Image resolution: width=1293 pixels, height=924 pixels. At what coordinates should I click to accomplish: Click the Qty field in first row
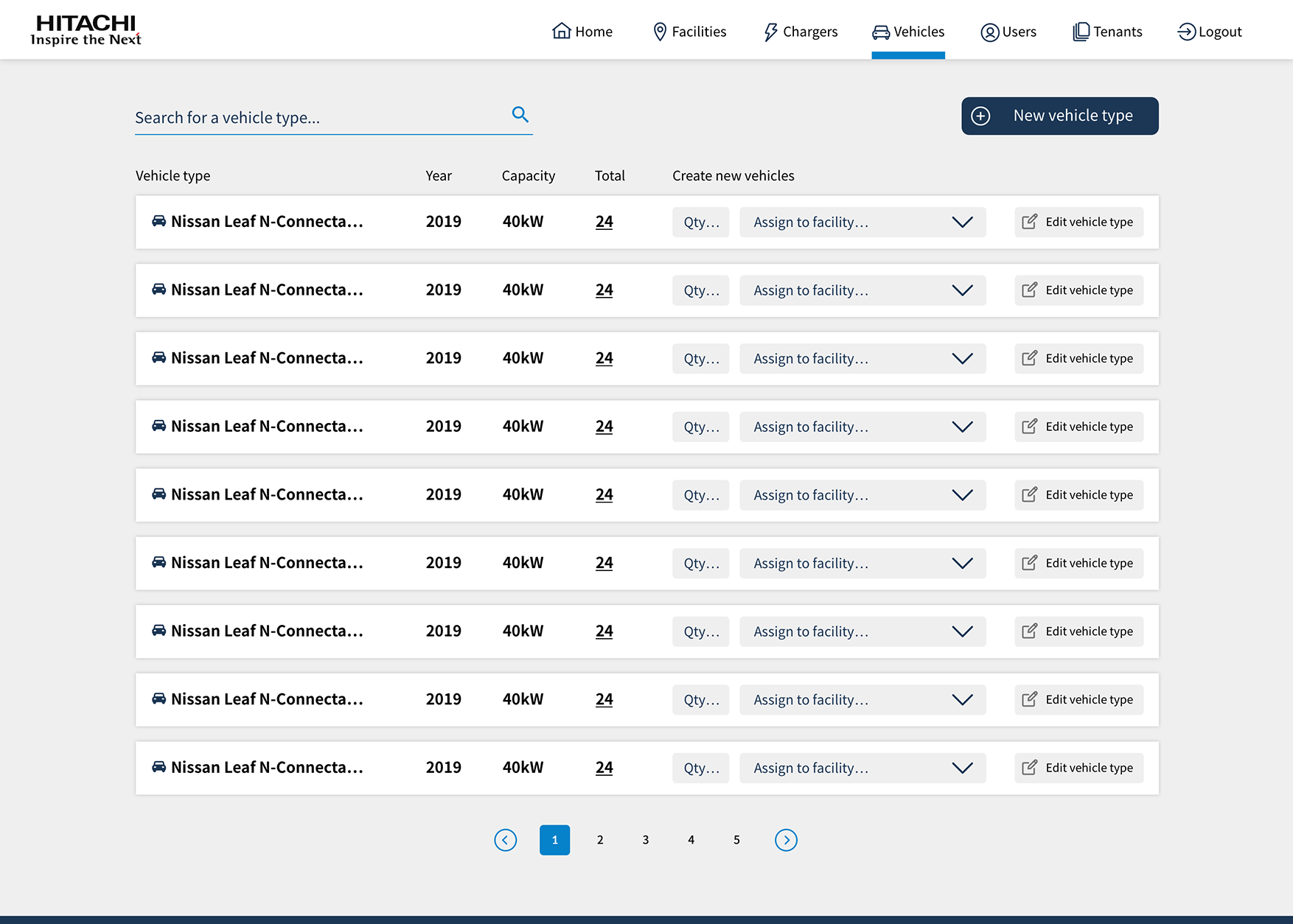tap(700, 222)
